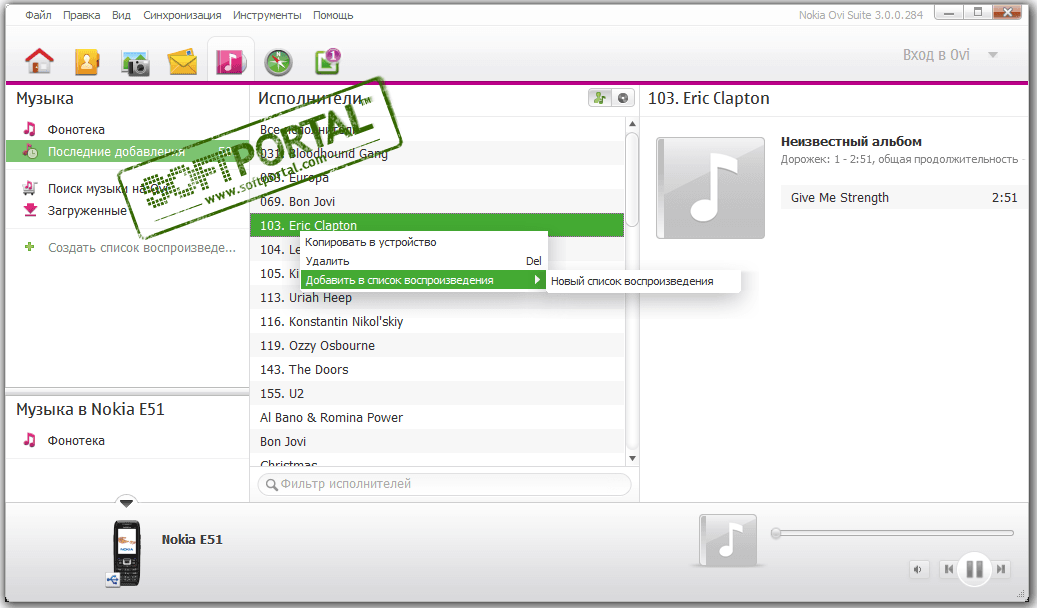Select artist 155. U2
Image resolution: width=1037 pixels, height=608 pixels.
click(x=437, y=393)
